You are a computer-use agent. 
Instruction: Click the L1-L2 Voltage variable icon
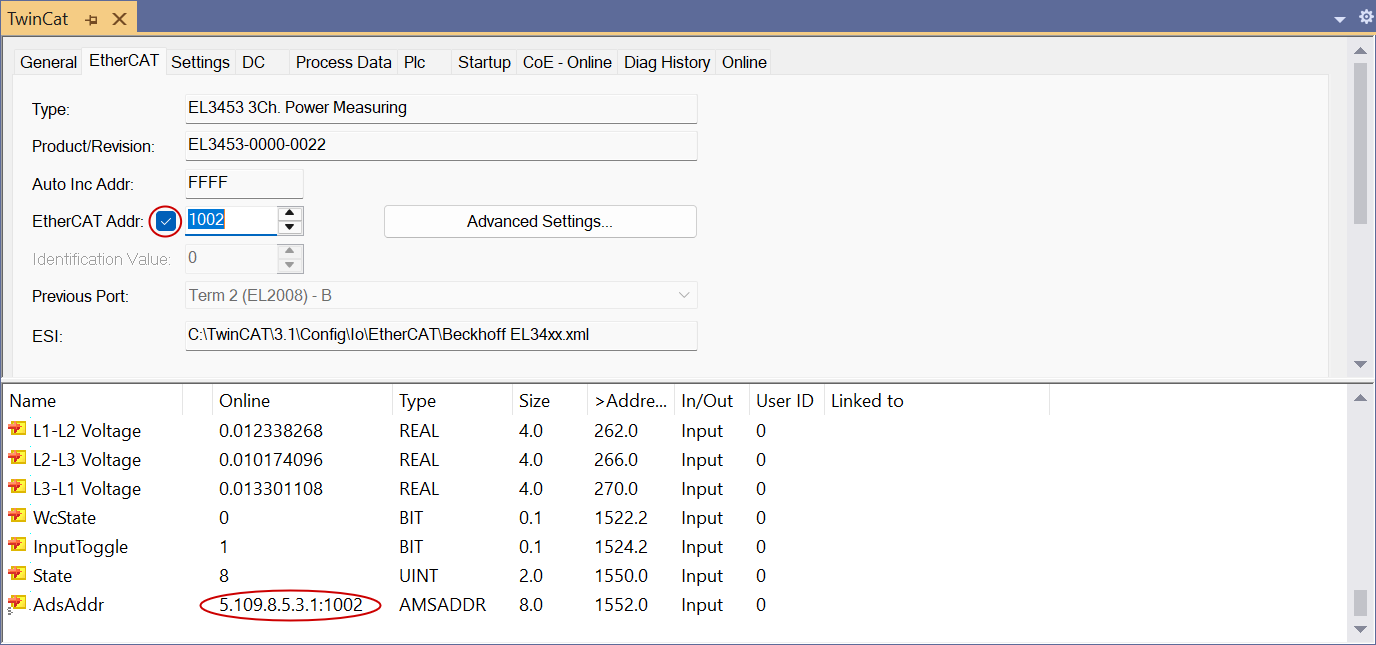17,430
